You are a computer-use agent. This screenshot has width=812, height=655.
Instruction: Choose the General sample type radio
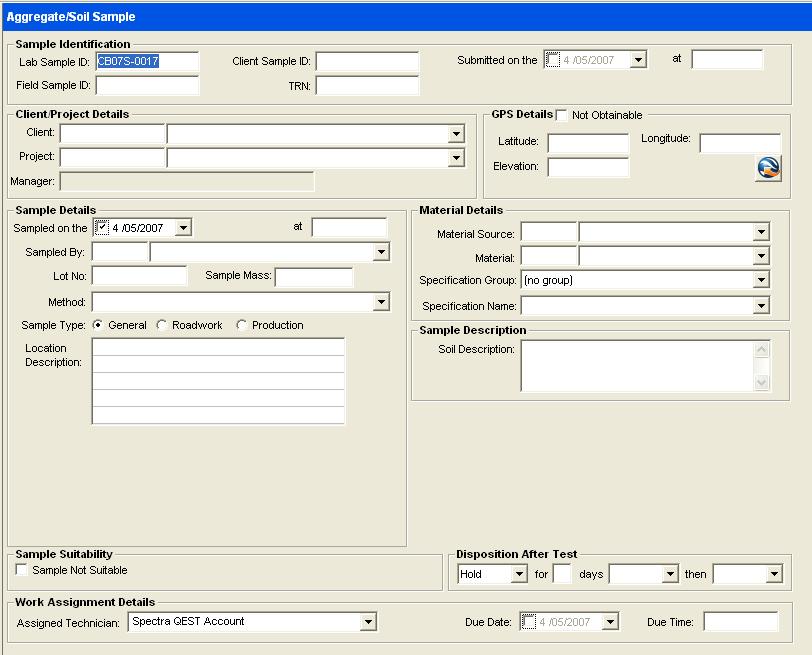coord(98,325)
